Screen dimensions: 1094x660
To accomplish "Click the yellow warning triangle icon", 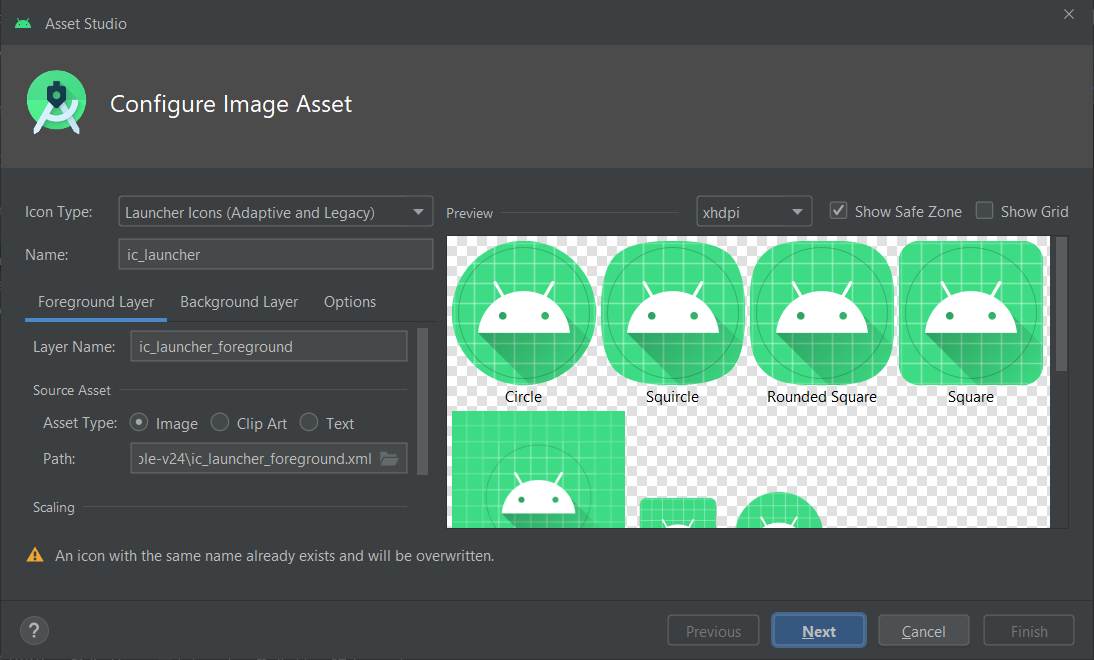I will point(35,555).
